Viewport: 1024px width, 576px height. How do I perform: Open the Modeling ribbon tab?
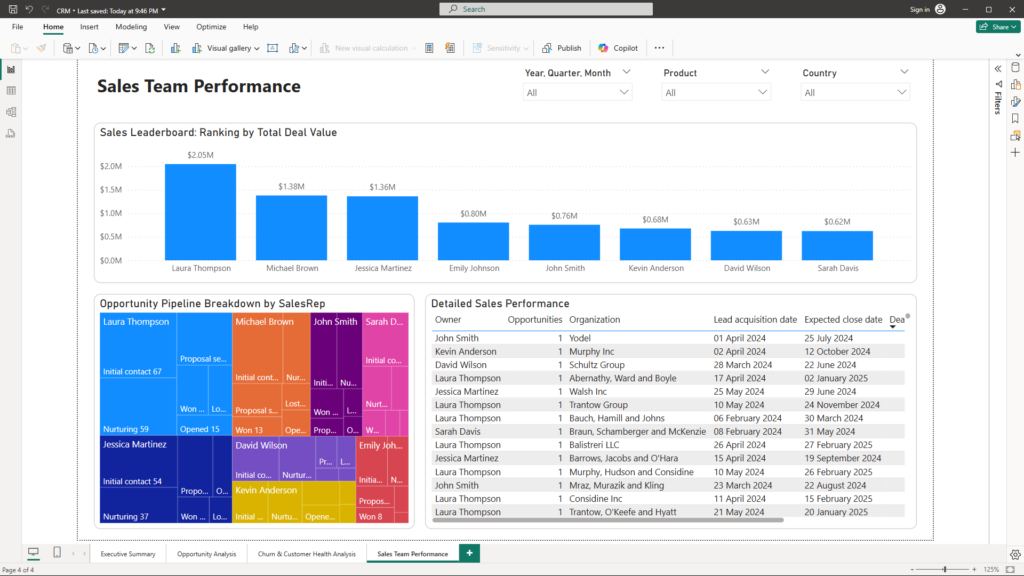click(x=131, y=27)
